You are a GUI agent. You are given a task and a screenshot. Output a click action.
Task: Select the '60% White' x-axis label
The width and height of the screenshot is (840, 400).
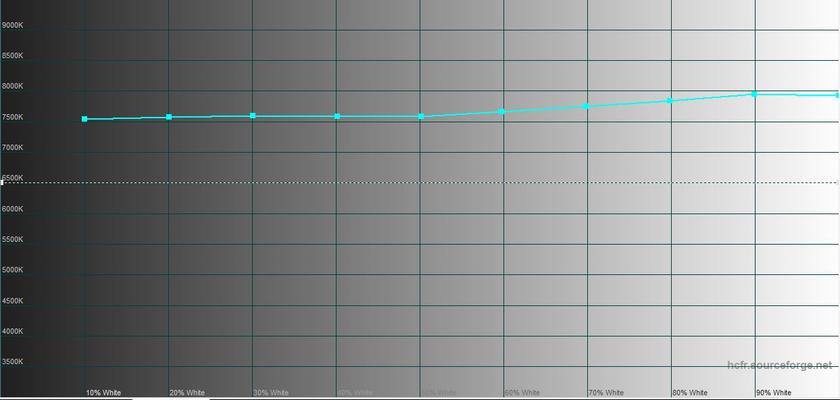523,393
